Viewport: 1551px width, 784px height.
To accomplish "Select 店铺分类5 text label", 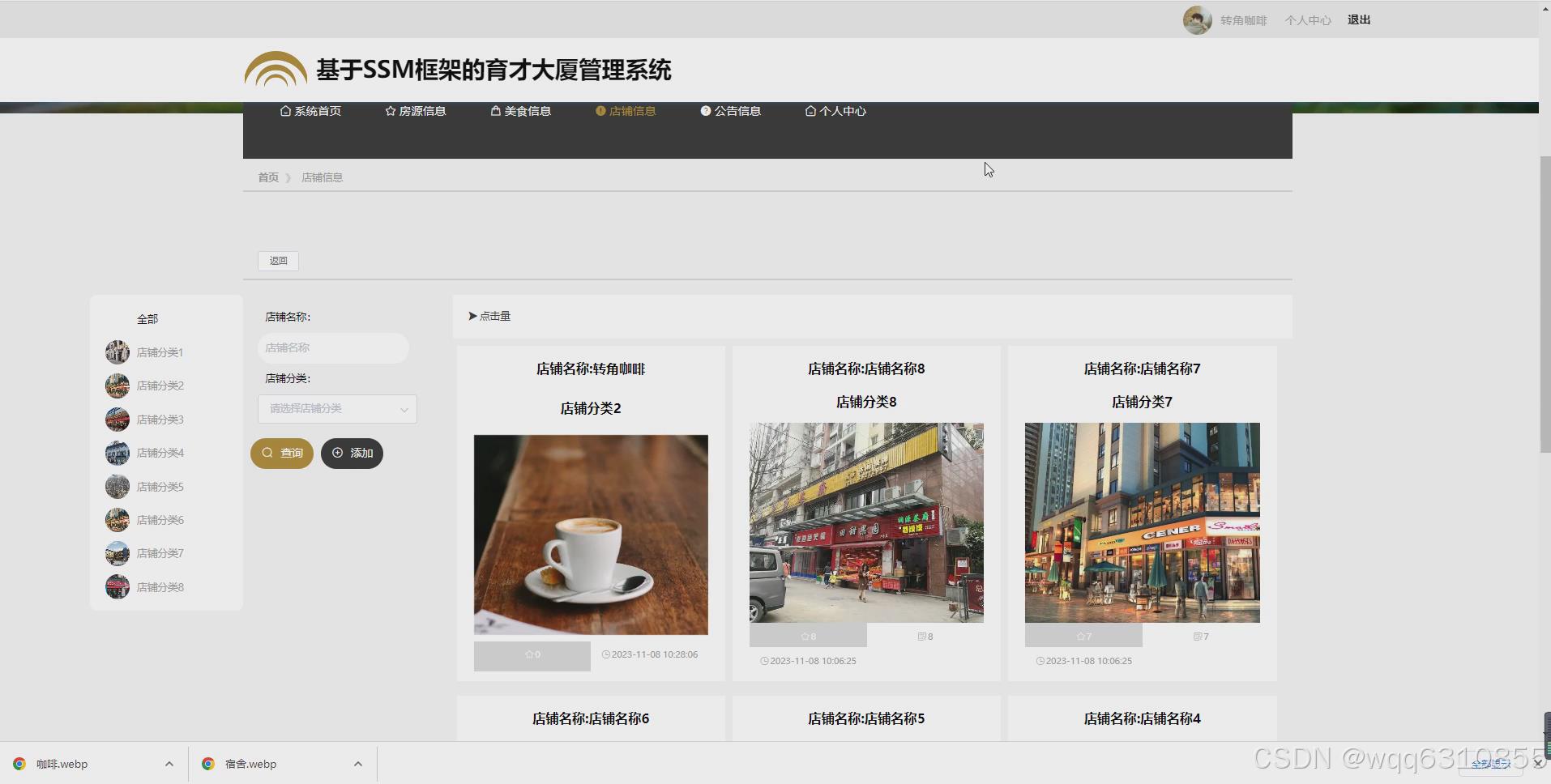I will (x=160, y=487).
